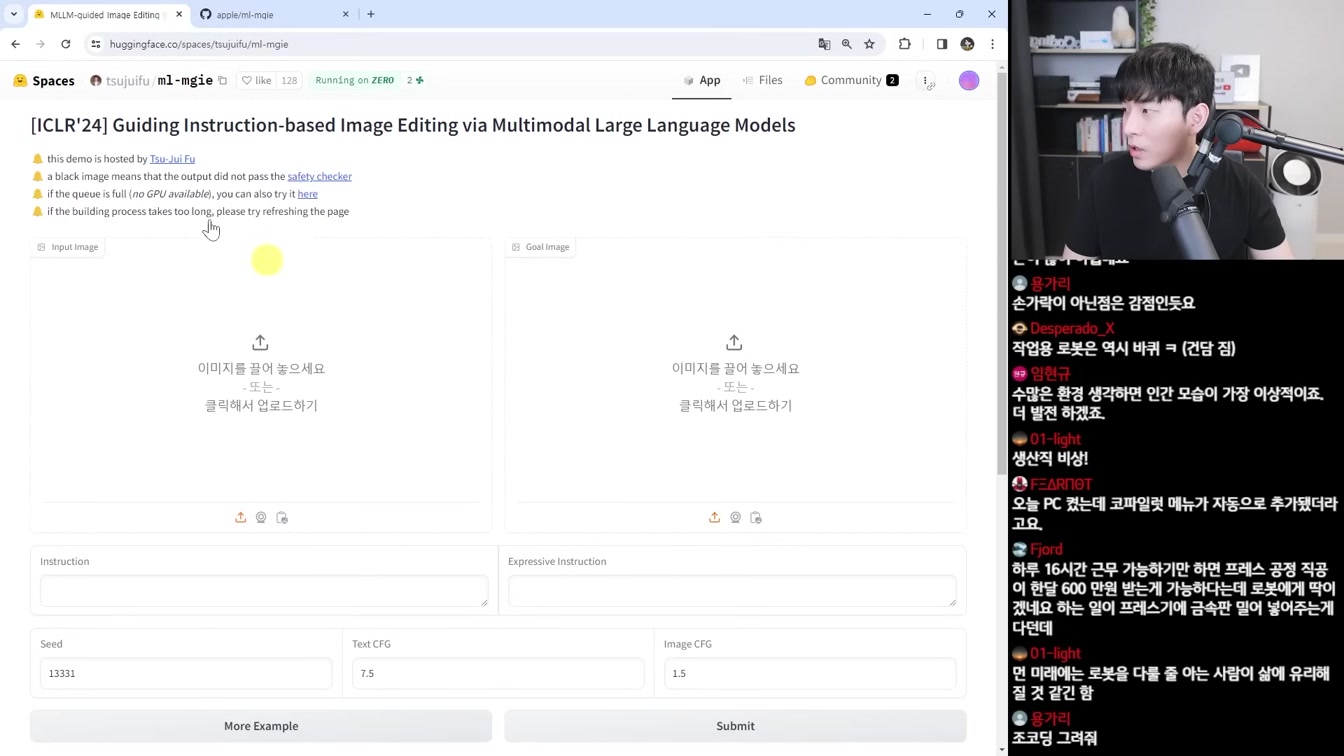Viewport: 1344px width, 756px height.
Task: Open the Community tab
Action: tap(851, 80)
